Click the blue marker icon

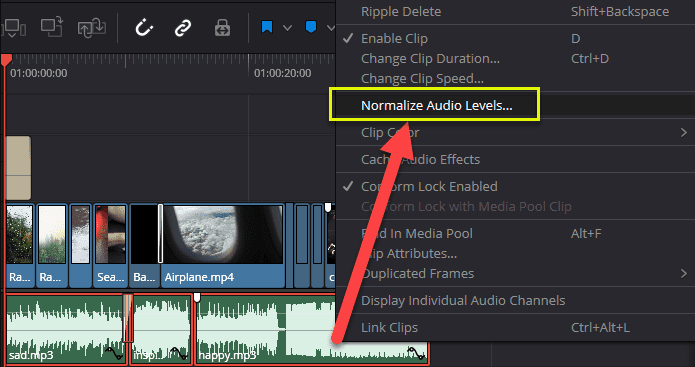coord(311,27)
